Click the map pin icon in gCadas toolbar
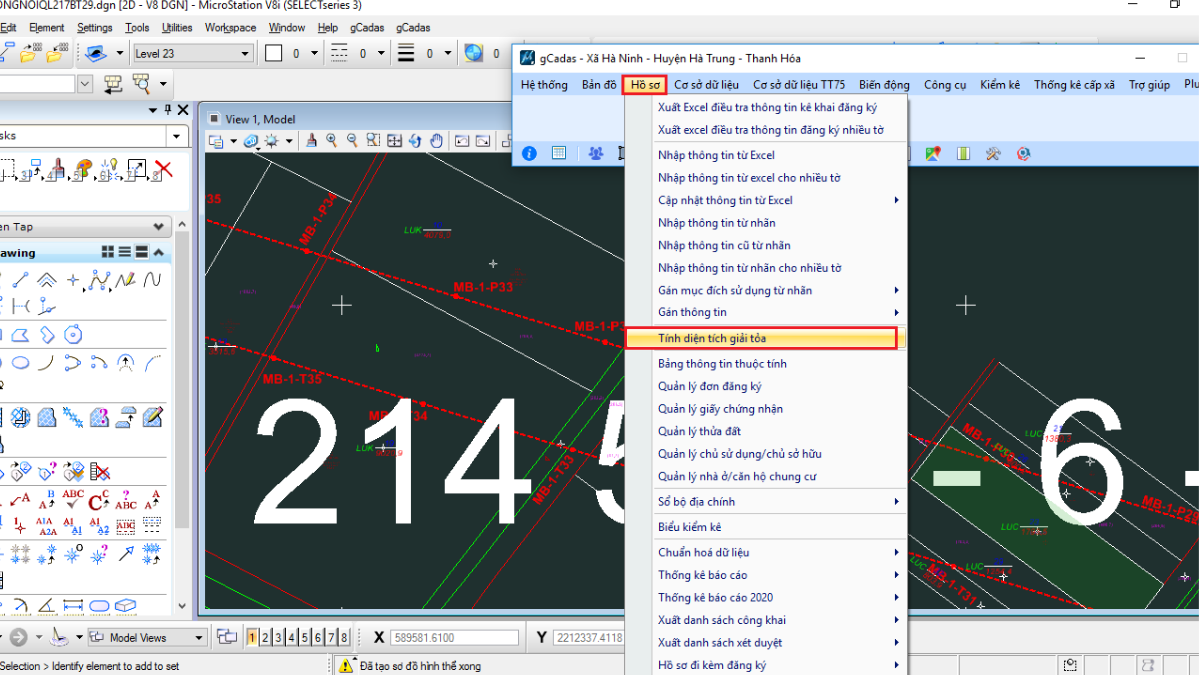 (x=933, y=154)
